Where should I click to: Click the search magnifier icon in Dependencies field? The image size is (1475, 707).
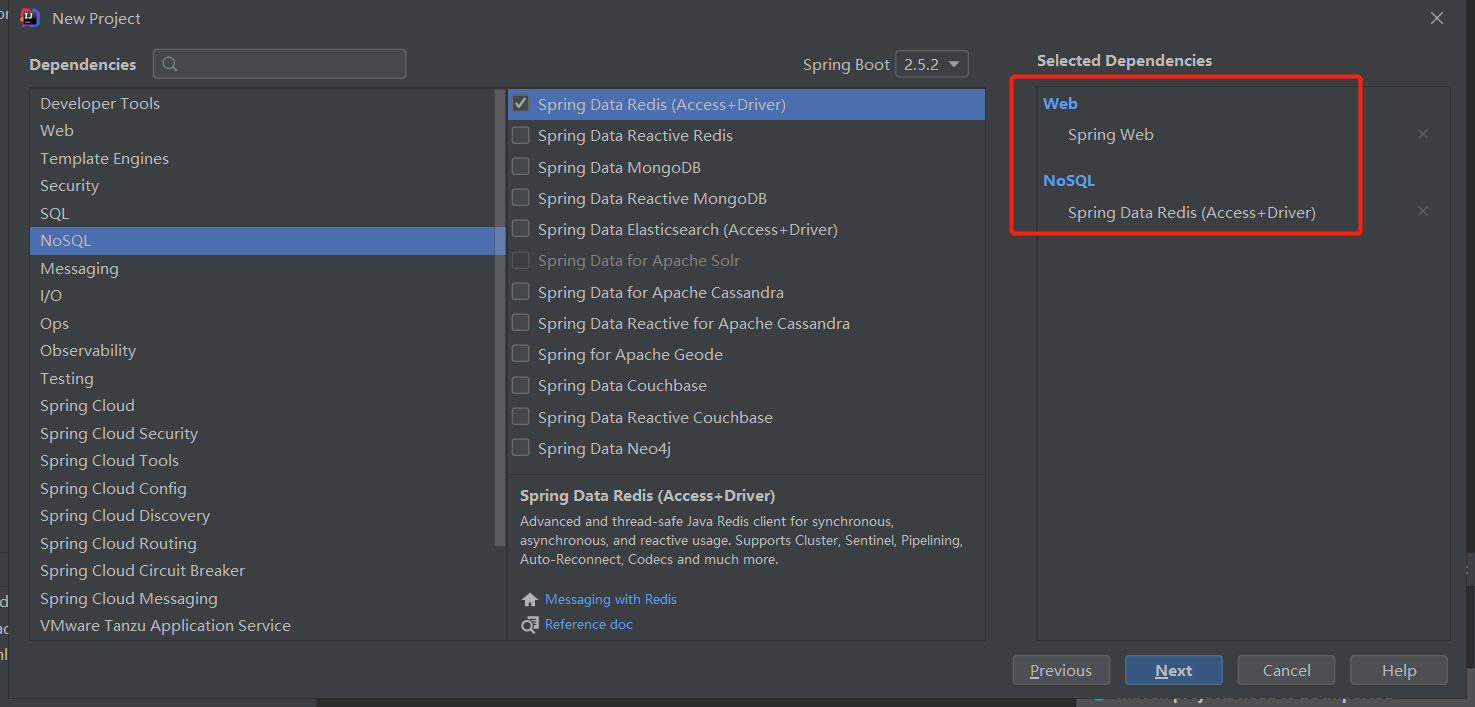(170, 64)
